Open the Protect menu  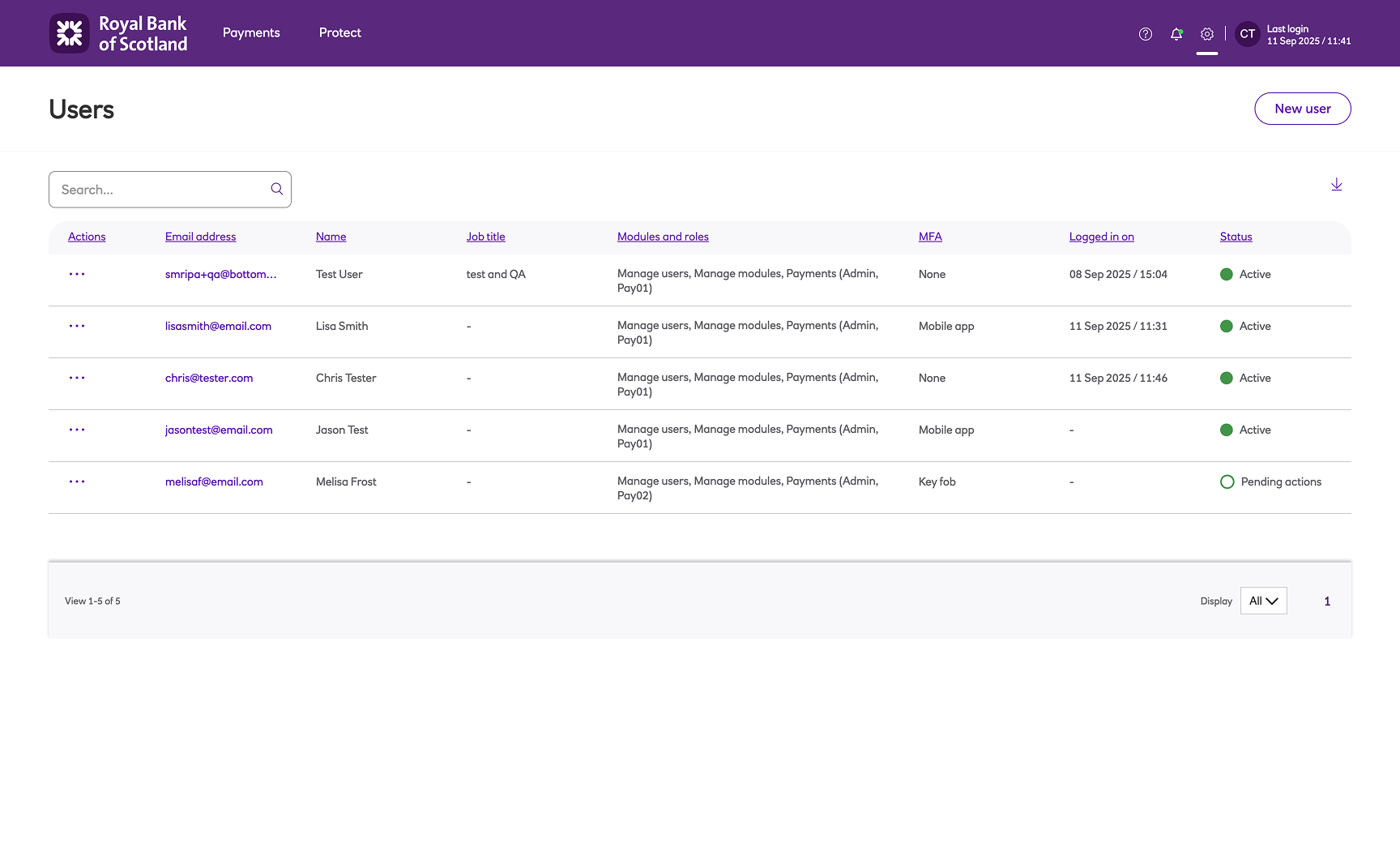(340, 32)
